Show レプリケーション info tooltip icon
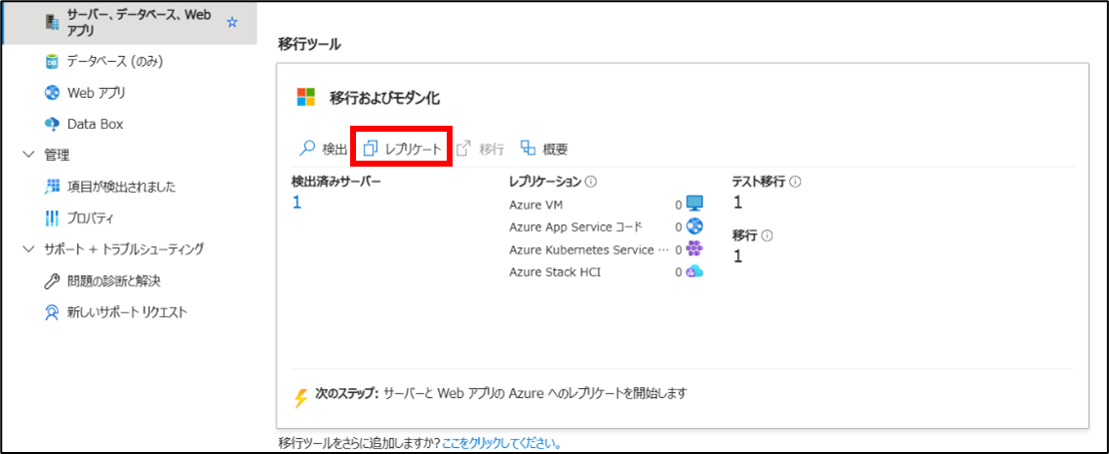 click(x=591, y=182)
